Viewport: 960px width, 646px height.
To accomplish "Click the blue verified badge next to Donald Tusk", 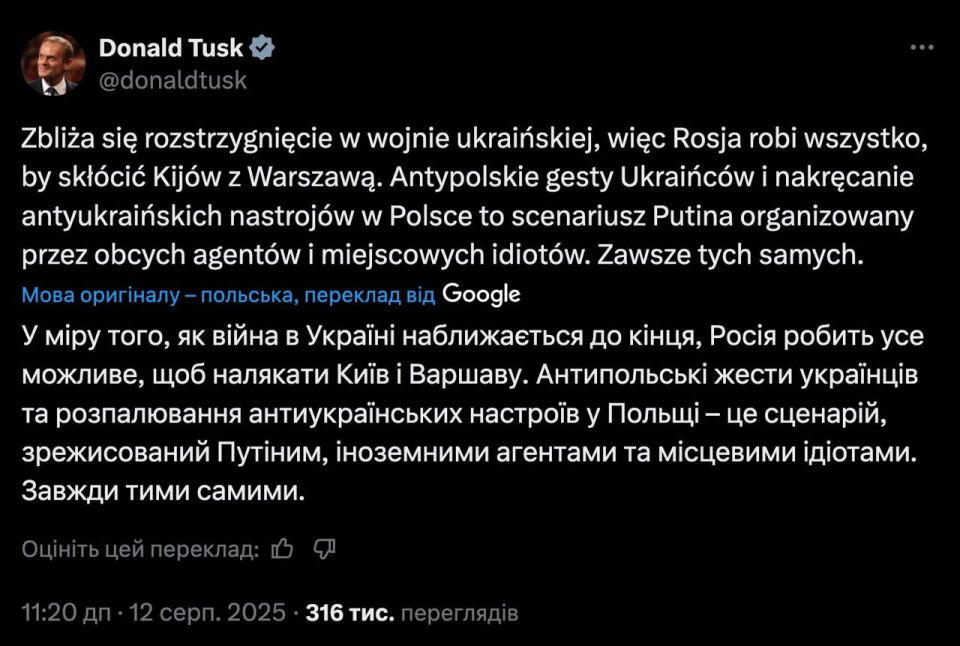I will pos(260,47).
